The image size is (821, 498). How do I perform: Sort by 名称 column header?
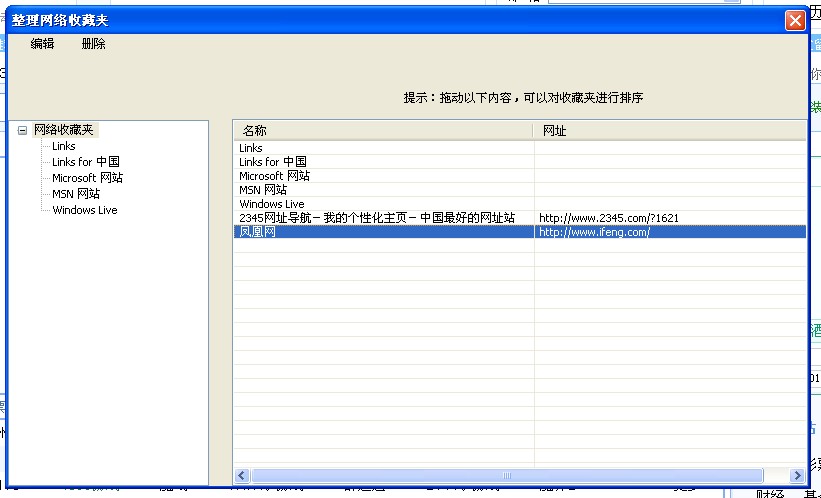coord(383,130)
